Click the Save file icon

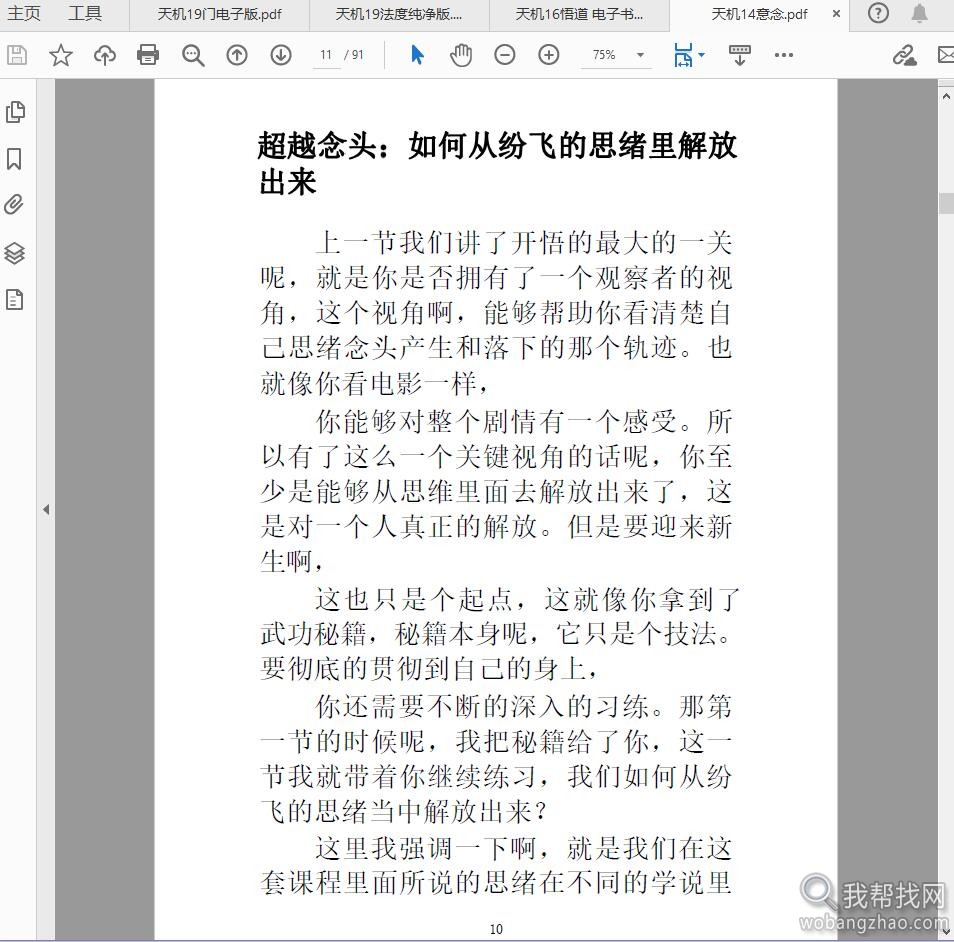coord(16,55)
